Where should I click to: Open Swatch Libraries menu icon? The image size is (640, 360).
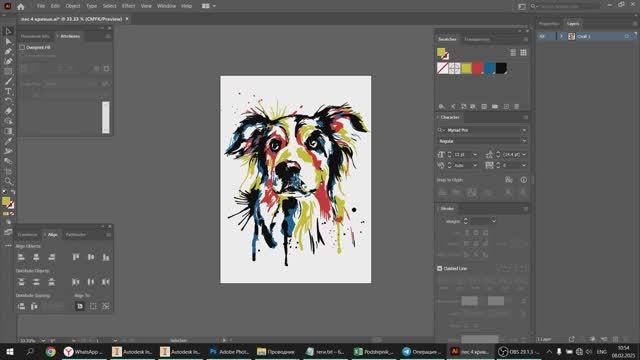pyautogui.click(x=441, y=107)
